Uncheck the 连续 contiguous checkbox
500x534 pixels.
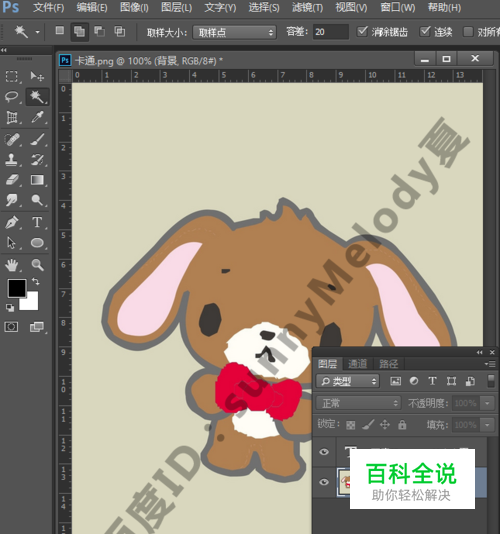tap(425, 32)
